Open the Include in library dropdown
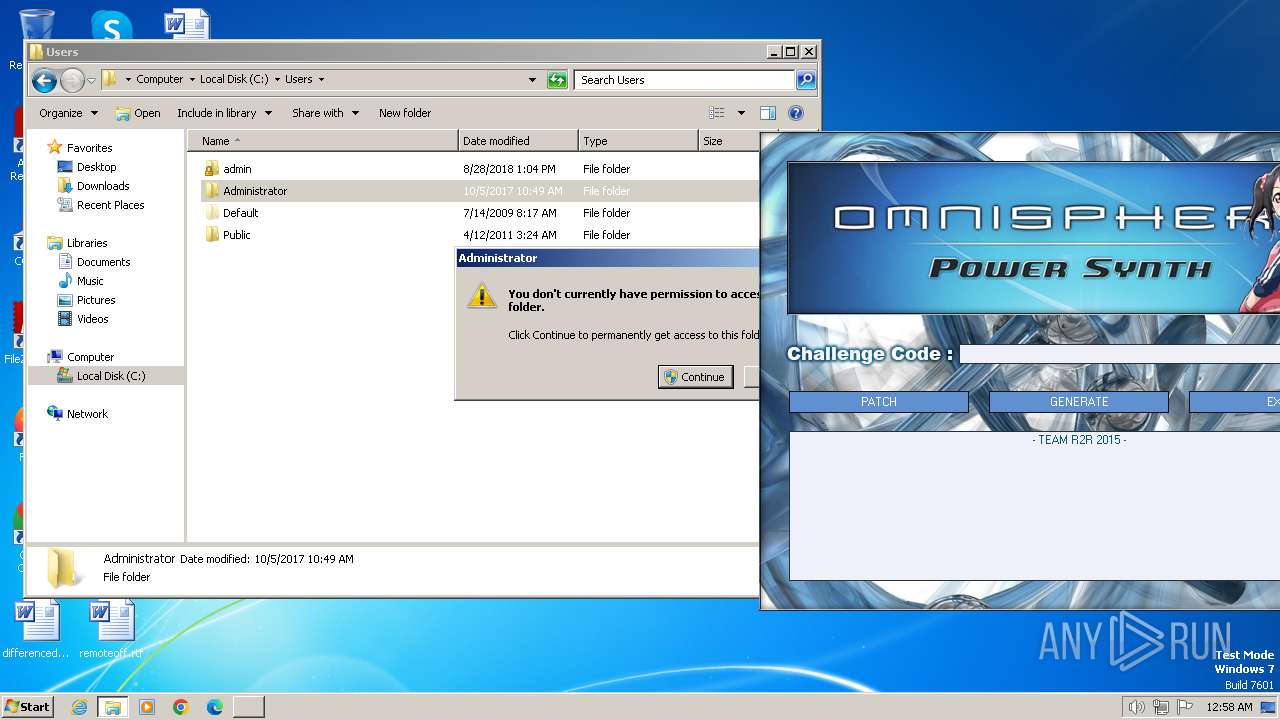Image resolution: width=1280 pixels, height=720 pixels. [x=225, y=113]
